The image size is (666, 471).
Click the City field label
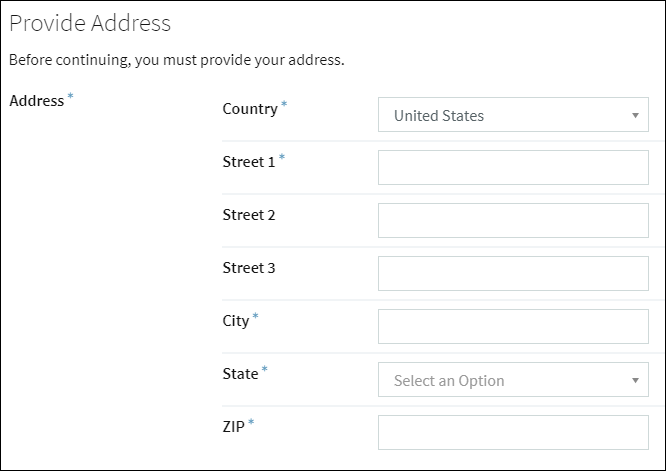pyautogui.click(x=235, y=321)
